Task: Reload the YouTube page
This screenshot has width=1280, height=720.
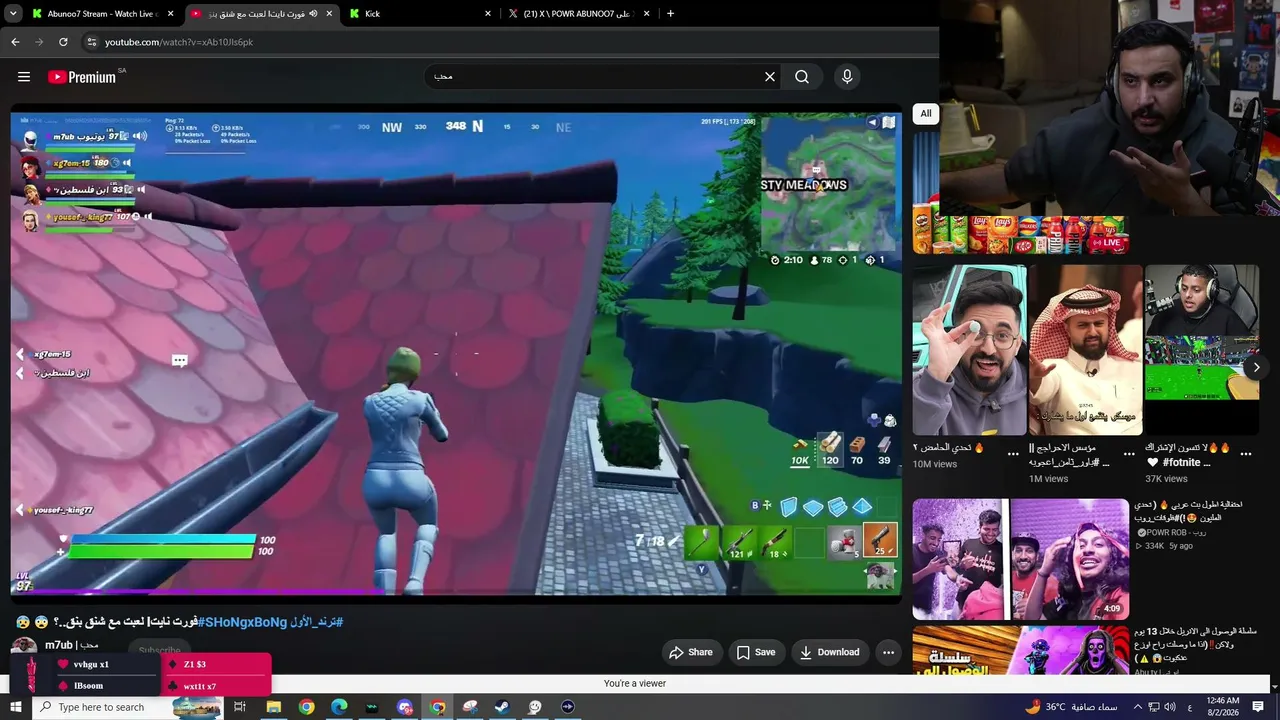Action: pos(63,42)
